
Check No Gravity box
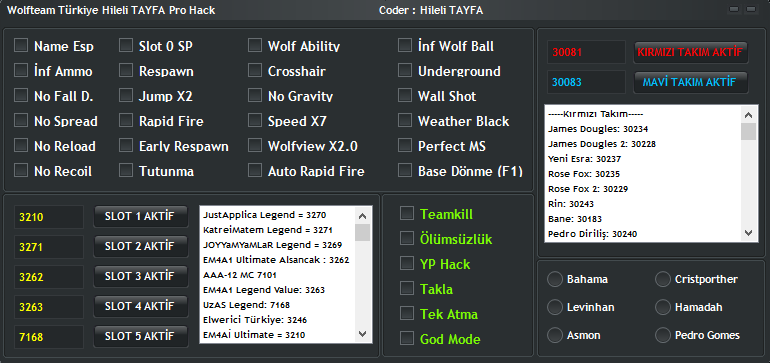[x=255, y=96]
